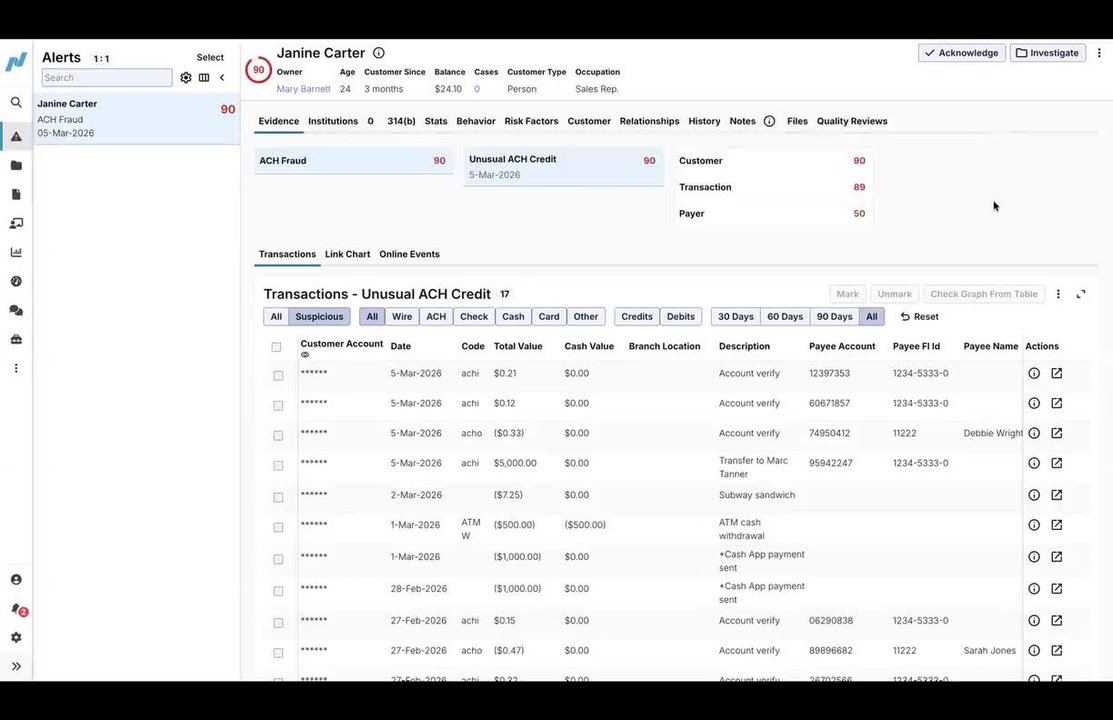
Task: Switch to the Institutions tab
Action: [333, 121]
